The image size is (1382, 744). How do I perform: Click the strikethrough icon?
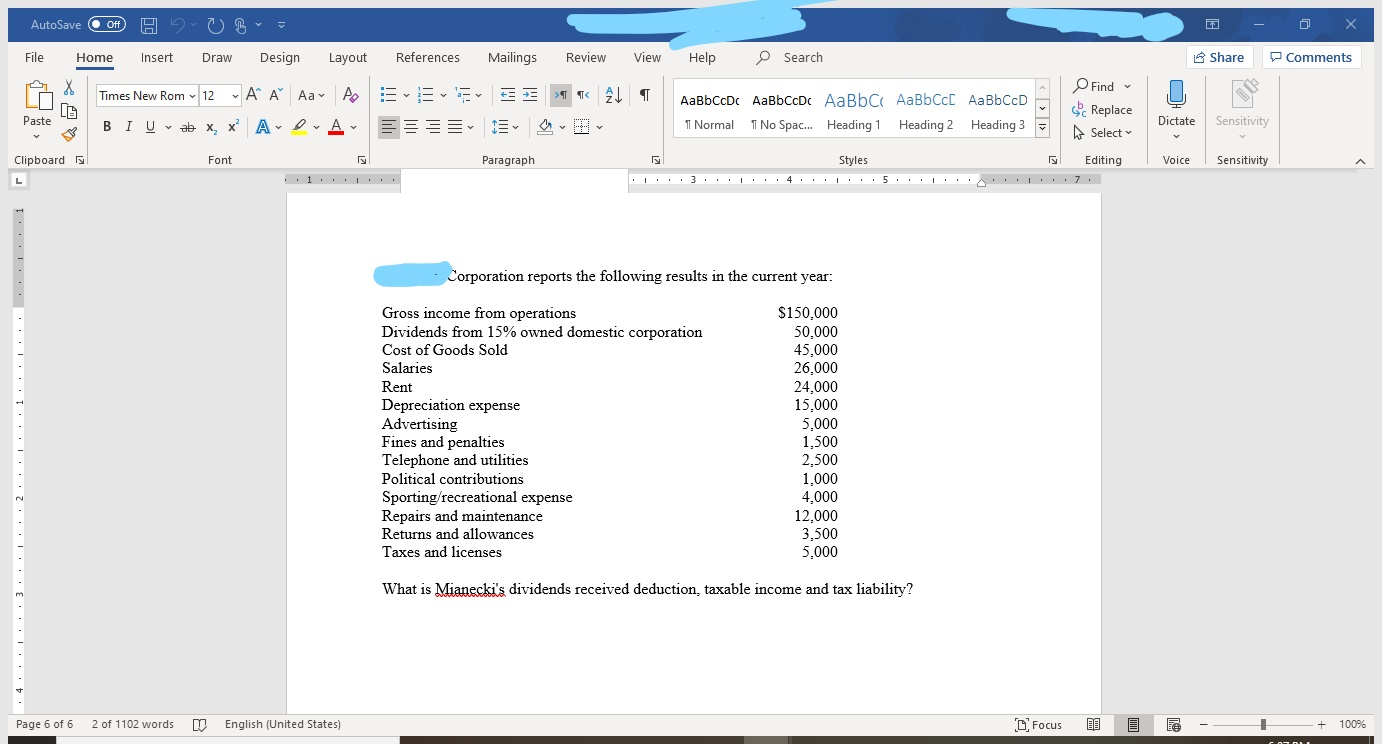pyautogui.click(x=187, y=126)
